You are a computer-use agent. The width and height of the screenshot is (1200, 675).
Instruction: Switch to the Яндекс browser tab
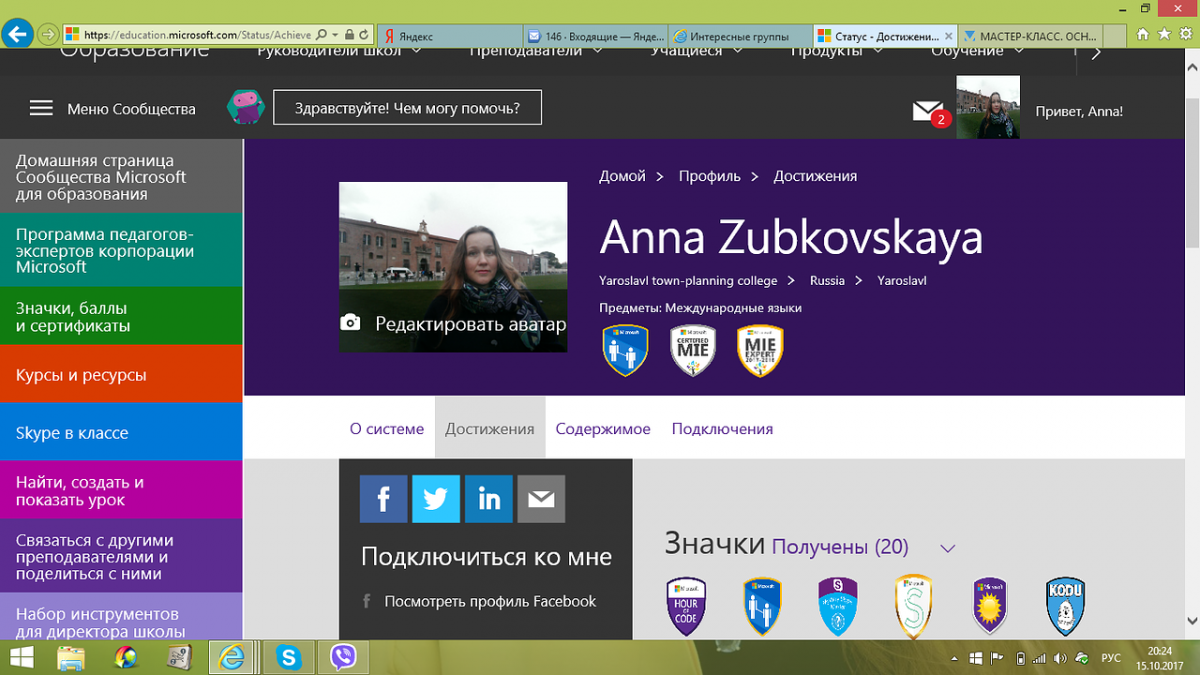pos(449,36)
